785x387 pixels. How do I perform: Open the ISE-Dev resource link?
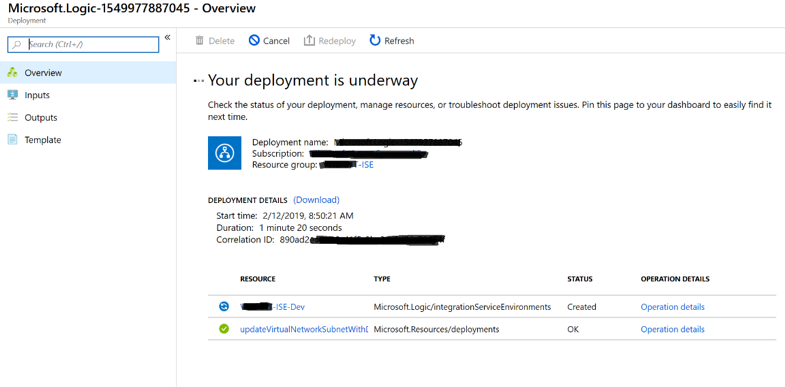[x=272, y=307]
